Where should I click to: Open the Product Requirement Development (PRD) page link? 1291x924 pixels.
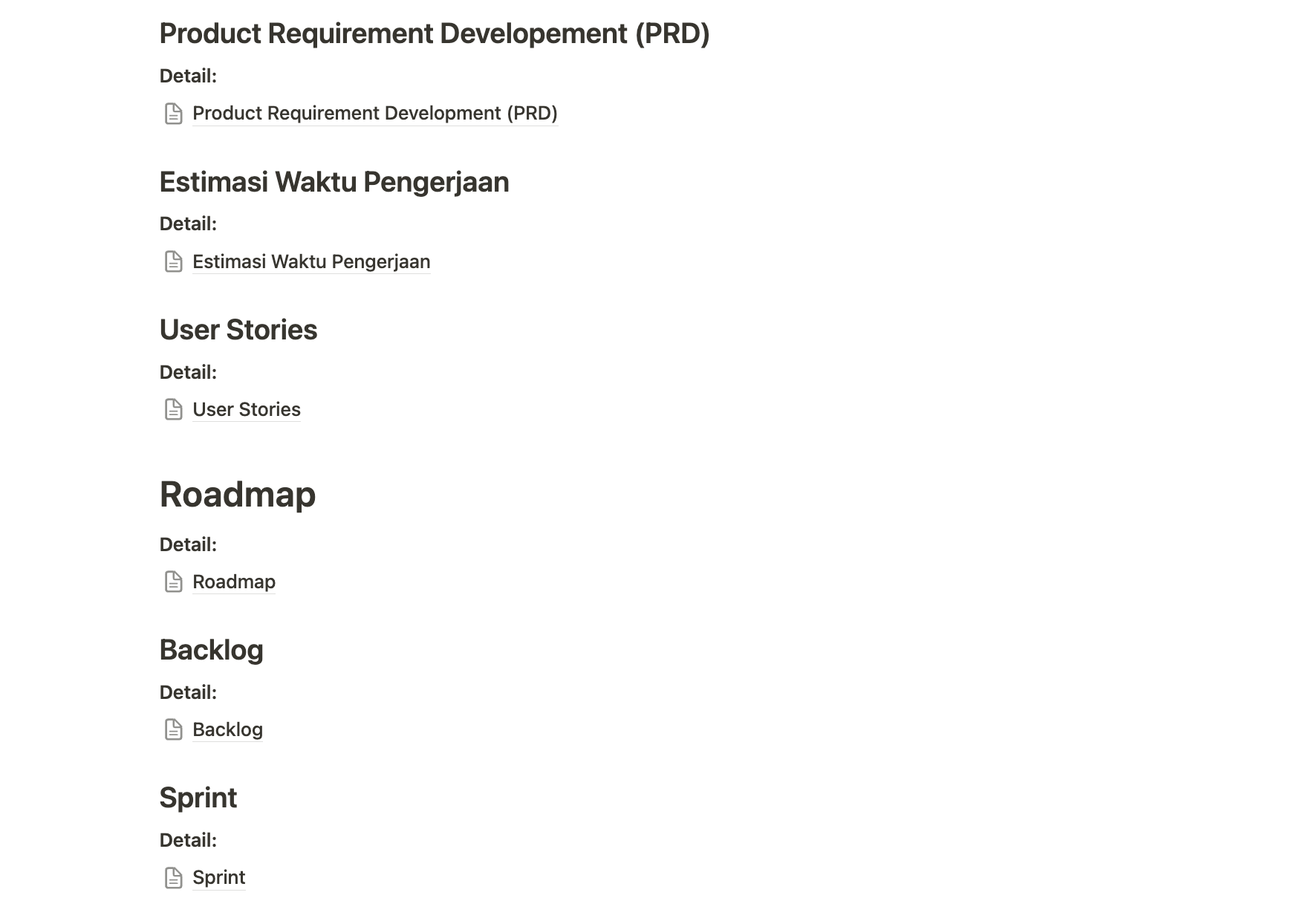click(374, 113)
